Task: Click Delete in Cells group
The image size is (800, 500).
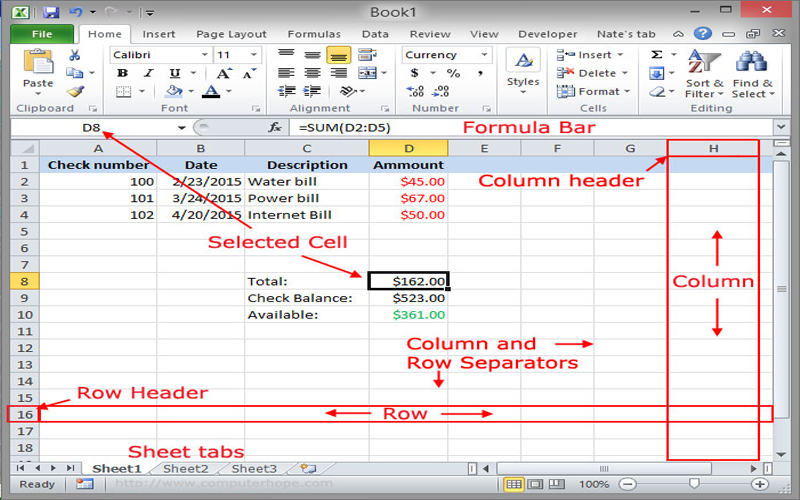Action: point(592,73)
